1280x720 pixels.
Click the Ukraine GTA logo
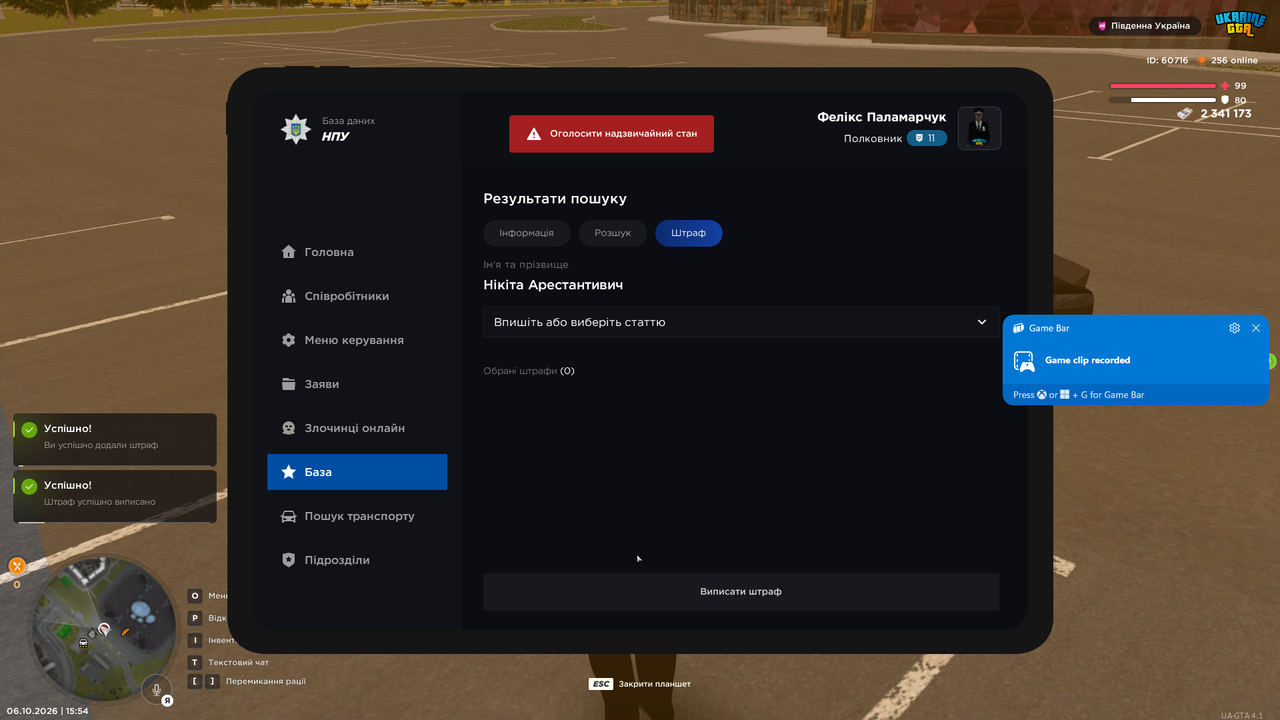coord(1240,24)
